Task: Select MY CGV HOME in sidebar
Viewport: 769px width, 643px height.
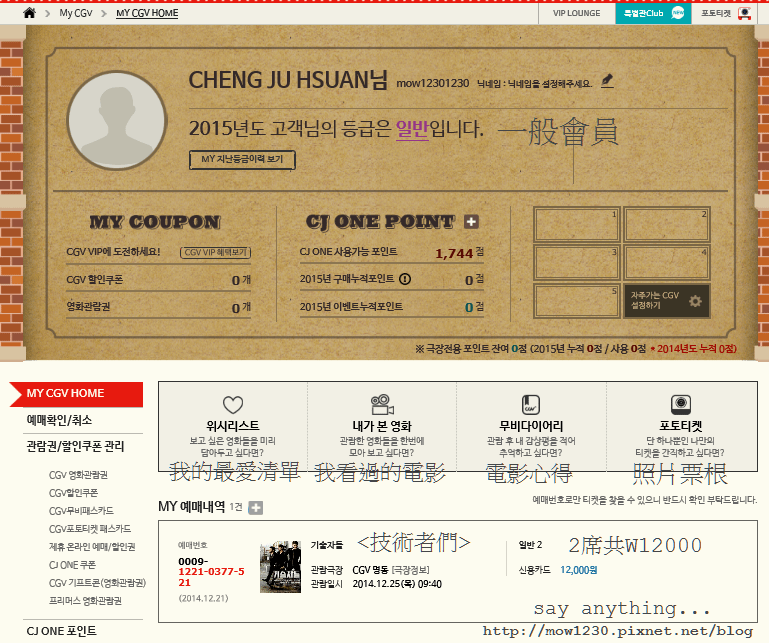Action: 77,394
